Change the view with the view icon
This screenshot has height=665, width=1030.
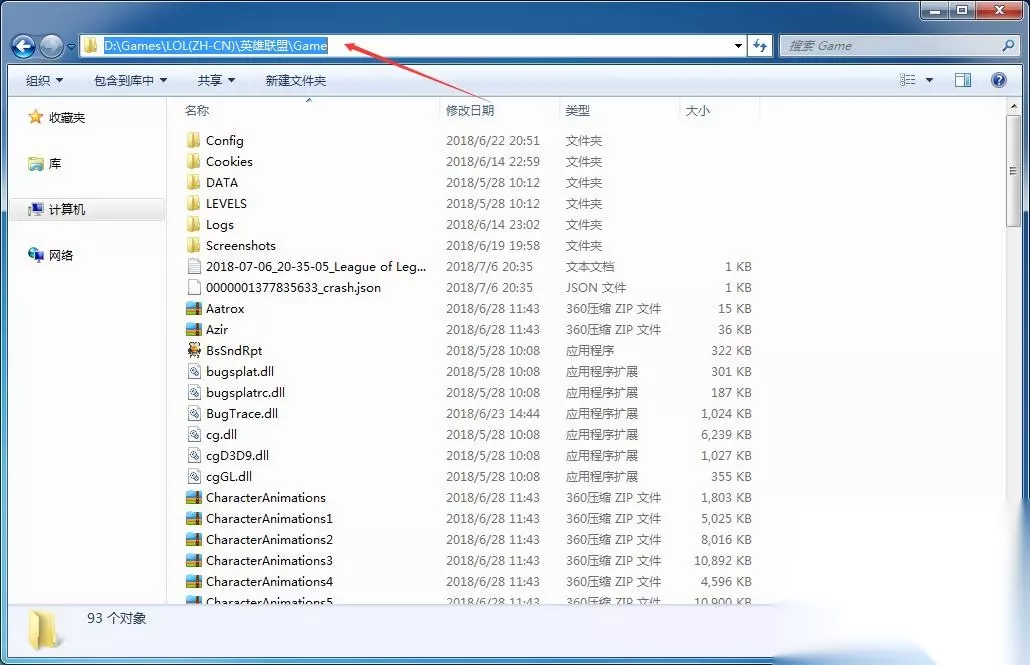pos(908,80)
